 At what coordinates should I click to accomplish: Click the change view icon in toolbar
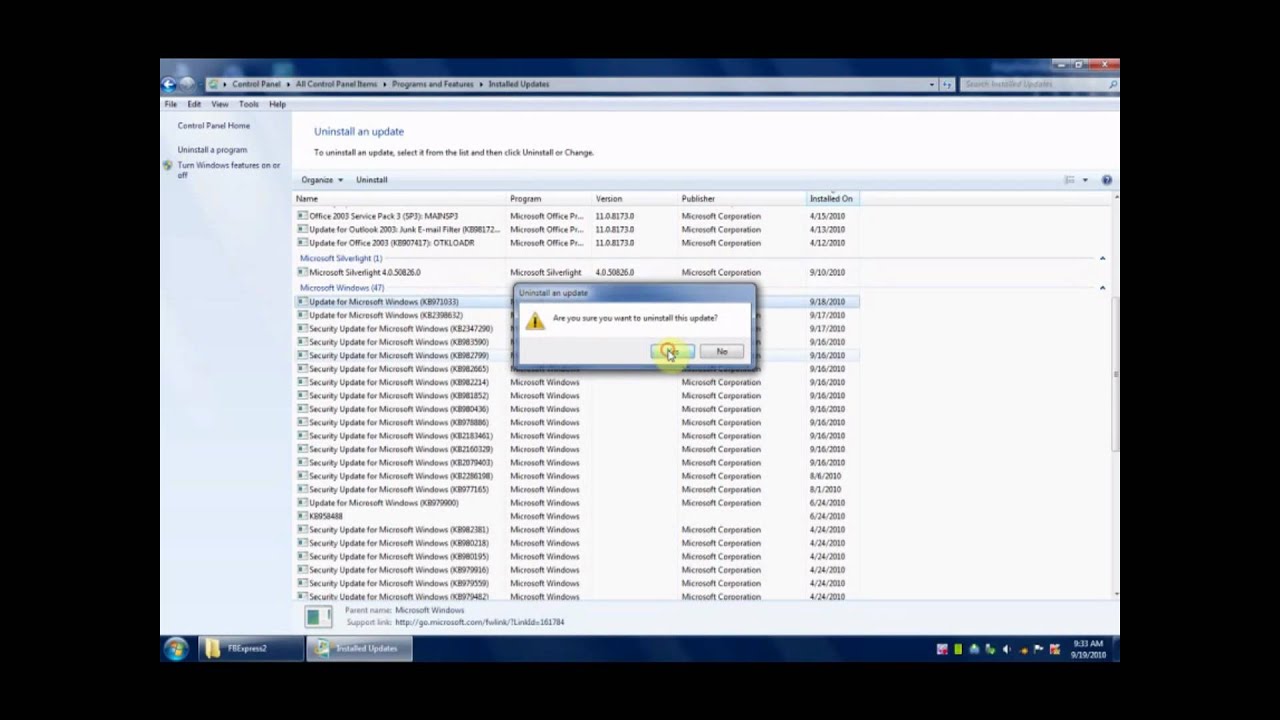click(1069, 180)
